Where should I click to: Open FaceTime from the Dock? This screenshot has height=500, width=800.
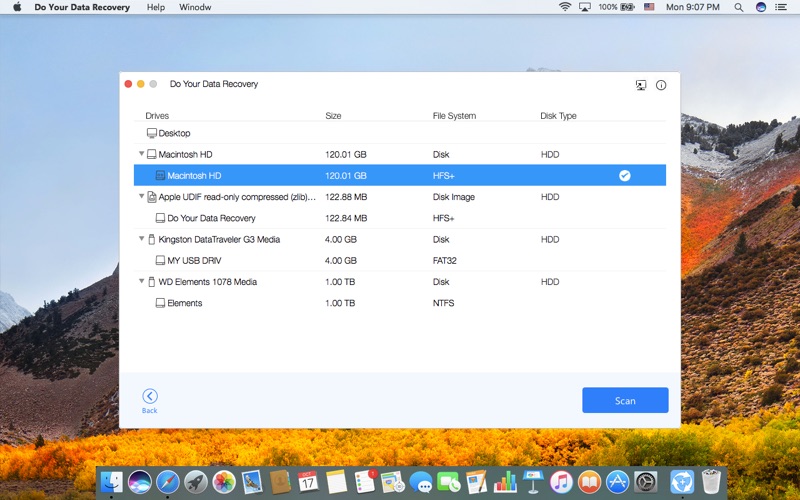pos(449,482)
